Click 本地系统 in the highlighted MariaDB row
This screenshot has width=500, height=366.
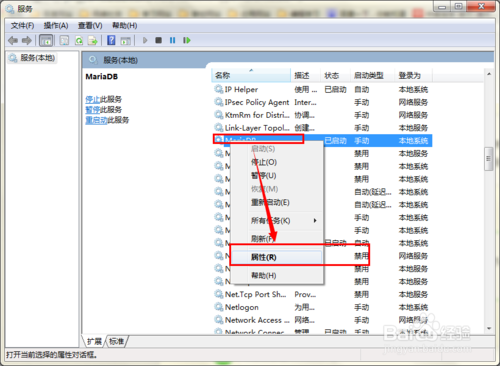pyautogui.click(x=413, y=141)
